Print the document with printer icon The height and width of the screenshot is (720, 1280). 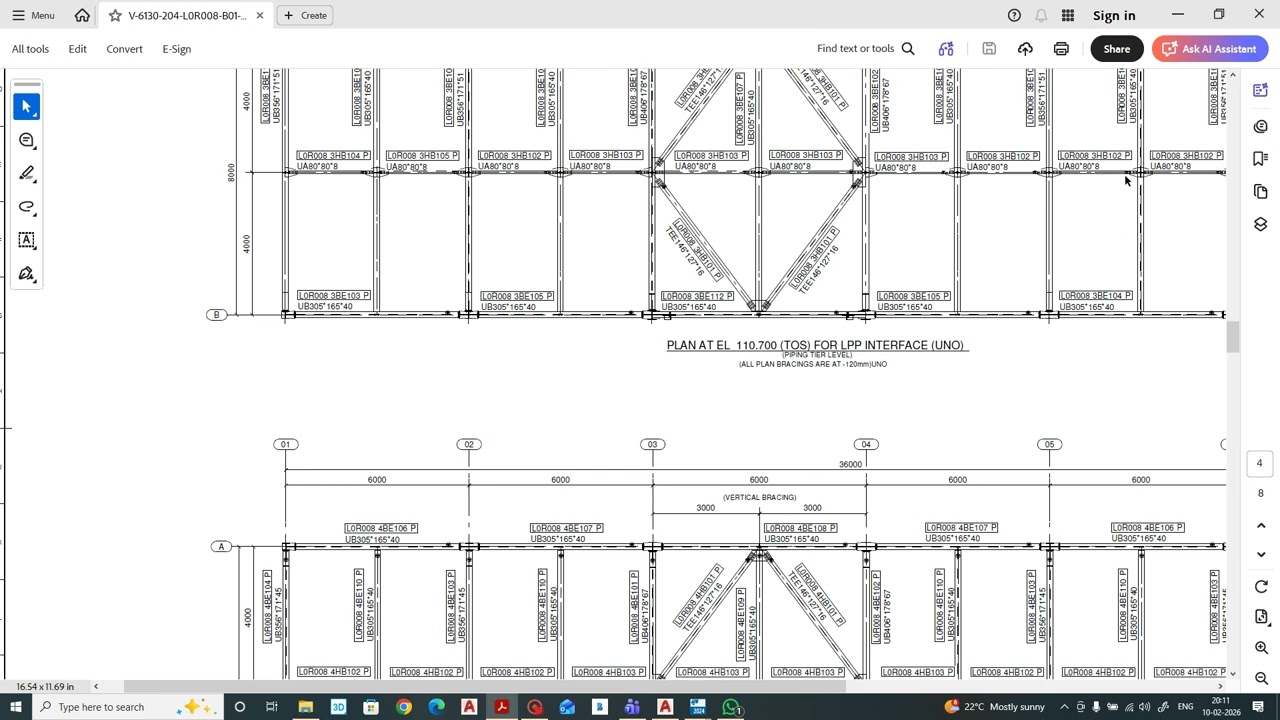(x=1061, y=49)
